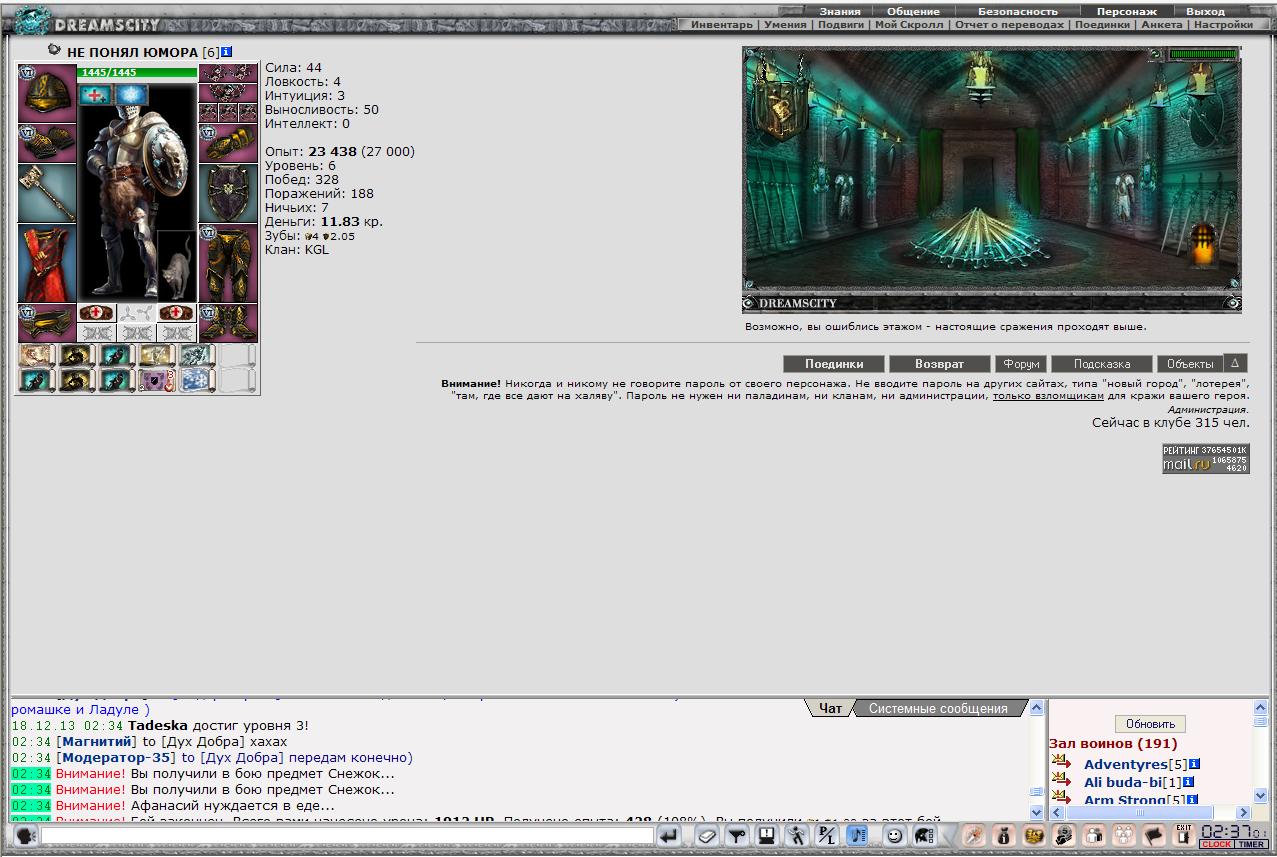Click the Поединки button below the room image
This screenshot has height=857, width=1277.
pyautogui.click(x=834, y=364)
